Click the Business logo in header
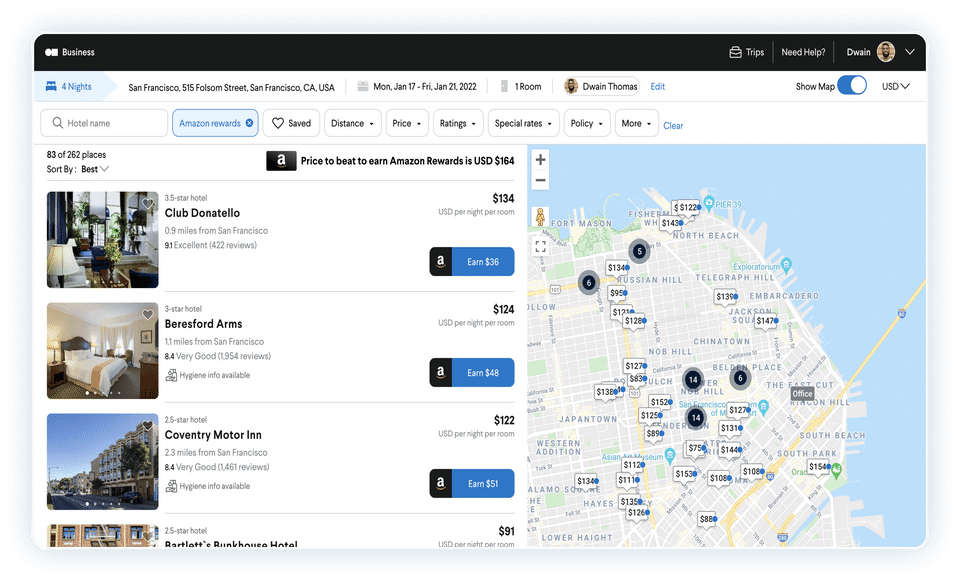Viewport: 960px width, 581px height. (x=70, y=53)
